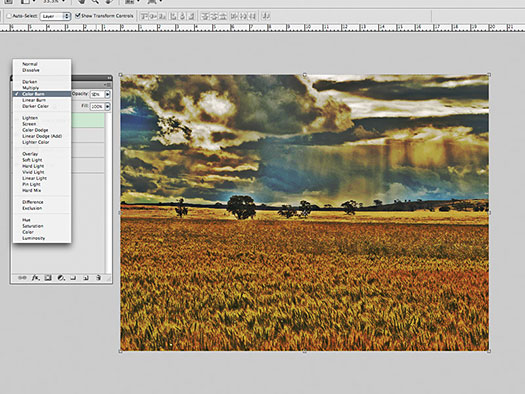Click the Fill 100% value field
Image resolution: width=525 pixels, height=394 pixels.
pyautogui.click(x=97, y=106)
